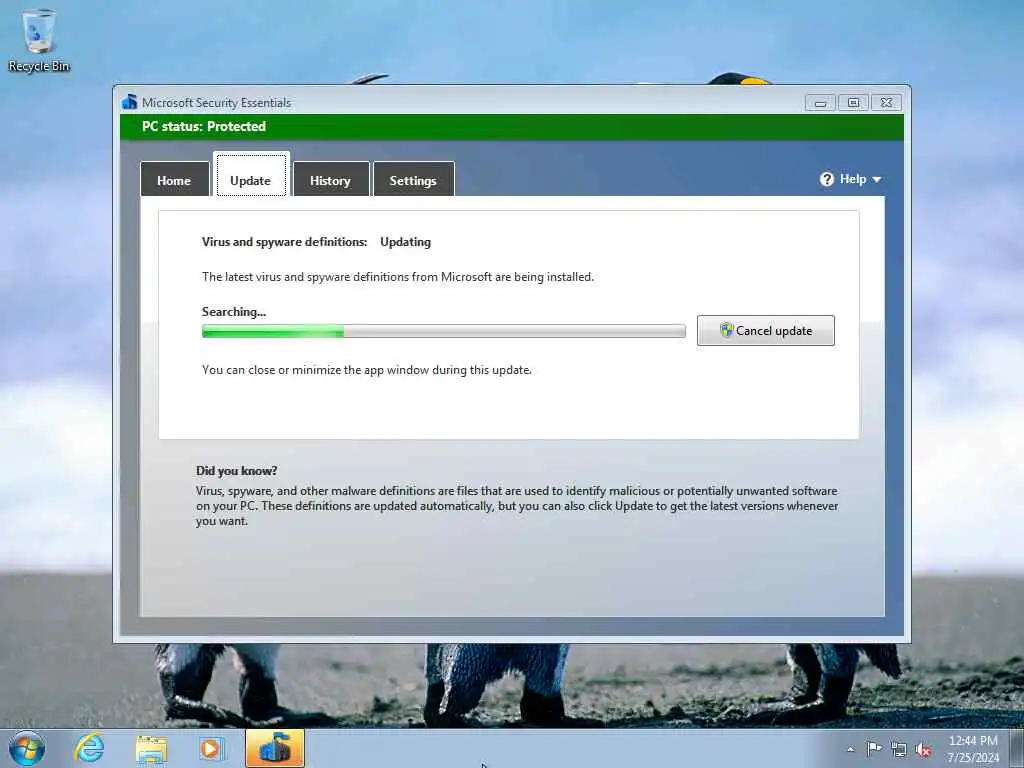Click the 'Searching...' status text

234,312
